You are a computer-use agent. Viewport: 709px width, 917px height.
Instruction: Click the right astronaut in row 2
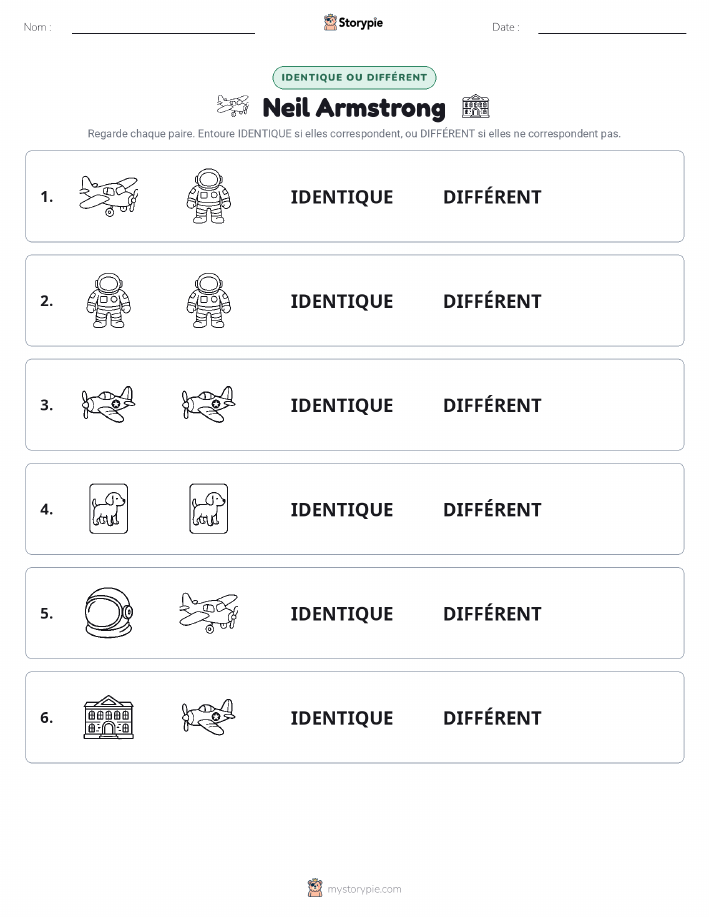(209, 300)
